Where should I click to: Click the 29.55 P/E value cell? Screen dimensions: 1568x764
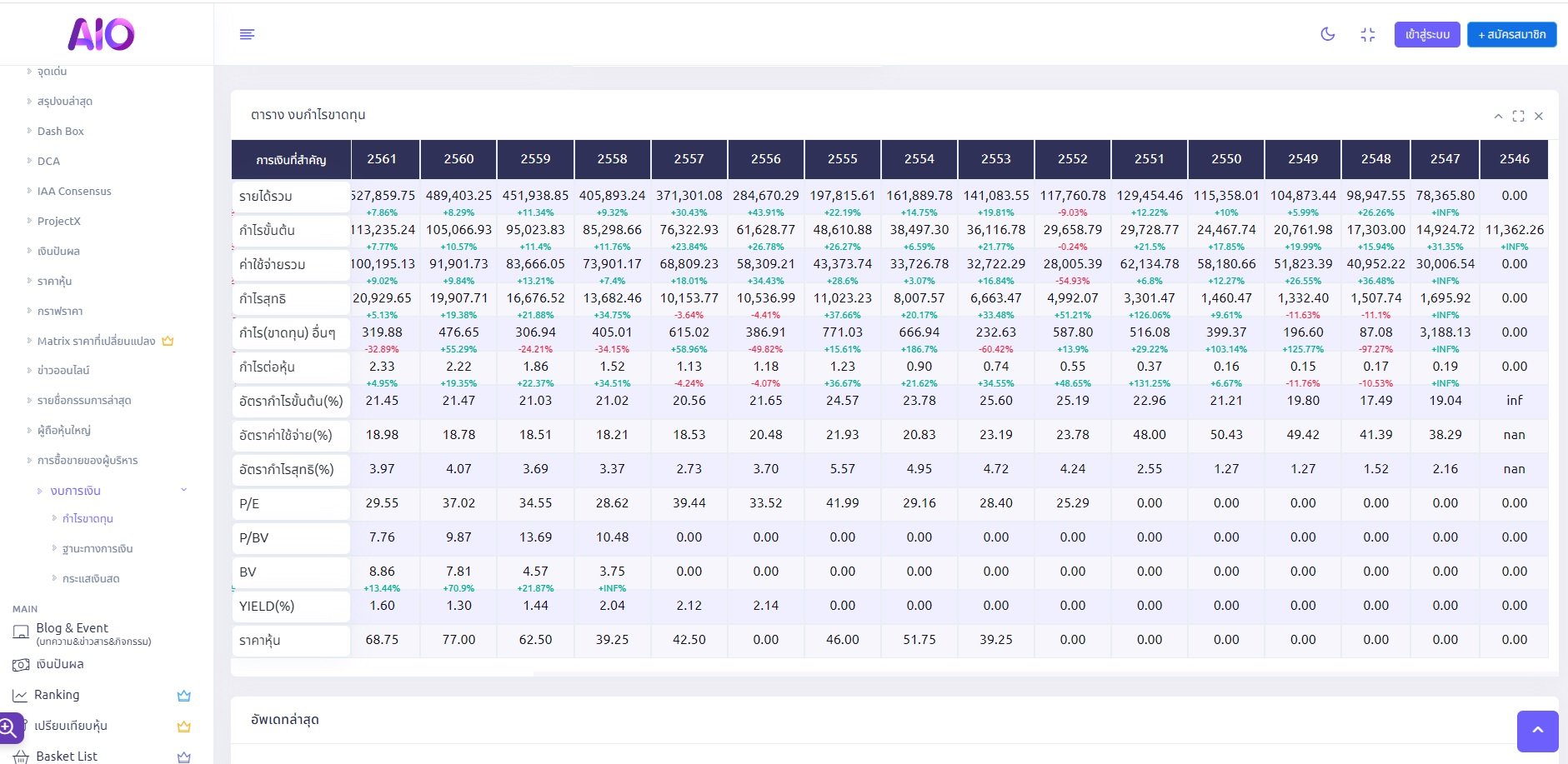(x=382, y=503)
